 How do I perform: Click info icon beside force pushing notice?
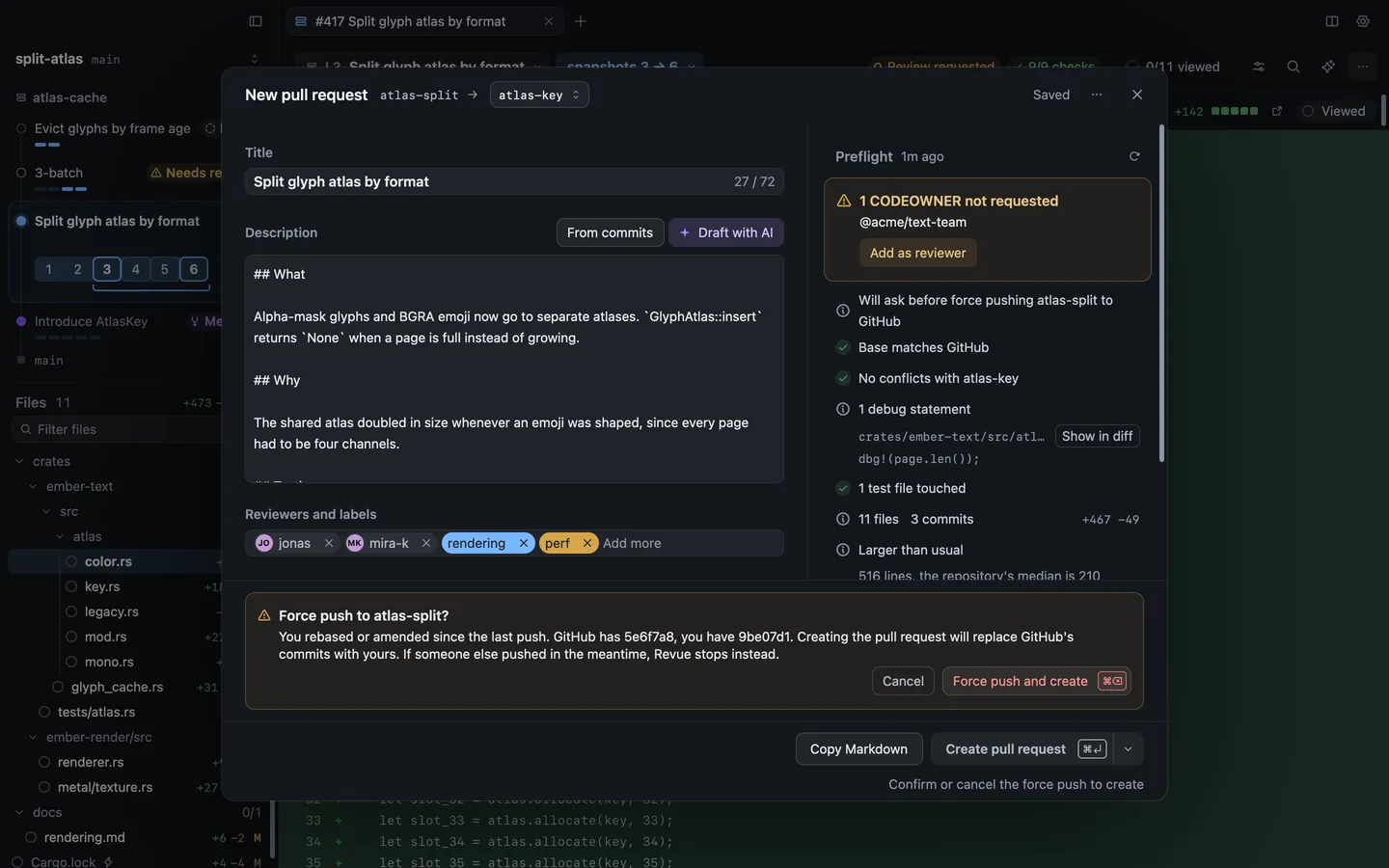tap(843, 311)
